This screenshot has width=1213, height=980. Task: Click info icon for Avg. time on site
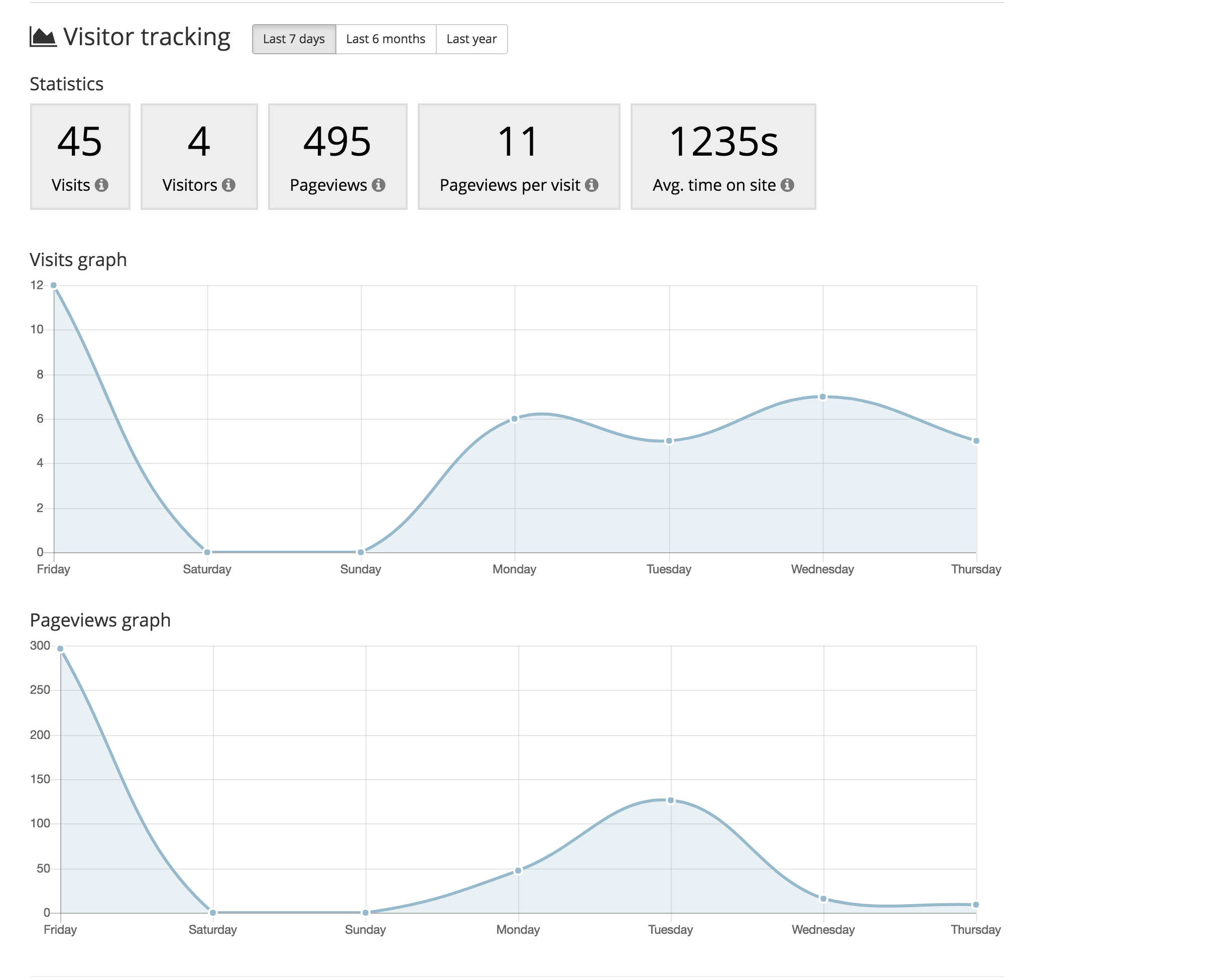click(x=787, y=185)
